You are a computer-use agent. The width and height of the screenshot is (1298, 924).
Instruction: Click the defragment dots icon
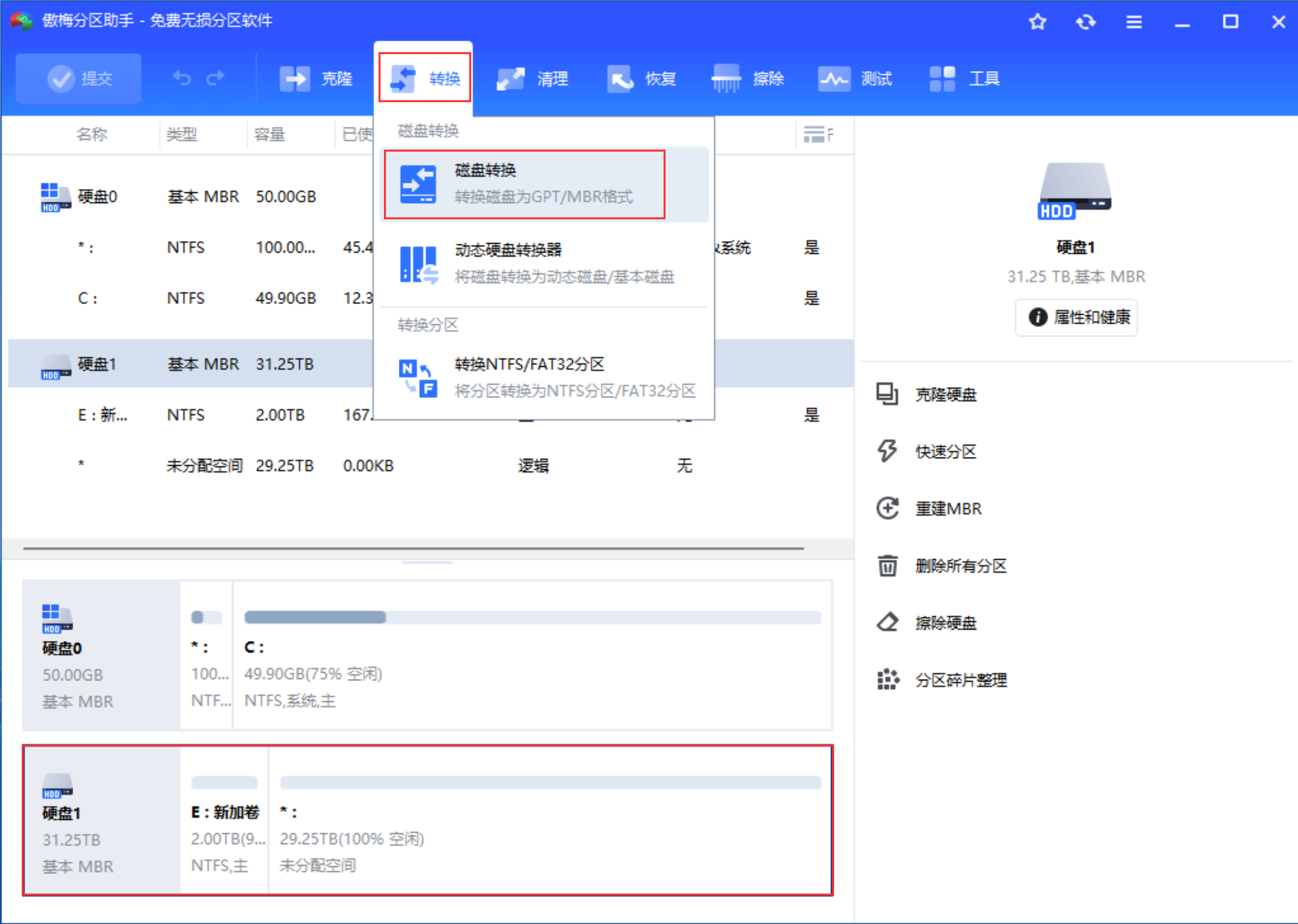(x=887, y=679)
